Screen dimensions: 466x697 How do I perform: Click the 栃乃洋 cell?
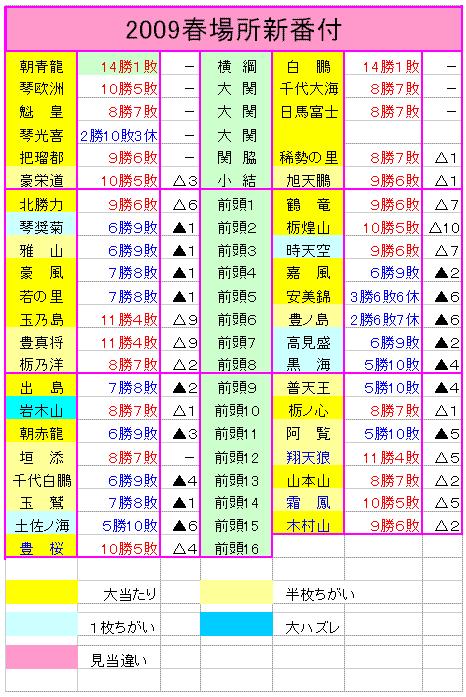[41, 362]
